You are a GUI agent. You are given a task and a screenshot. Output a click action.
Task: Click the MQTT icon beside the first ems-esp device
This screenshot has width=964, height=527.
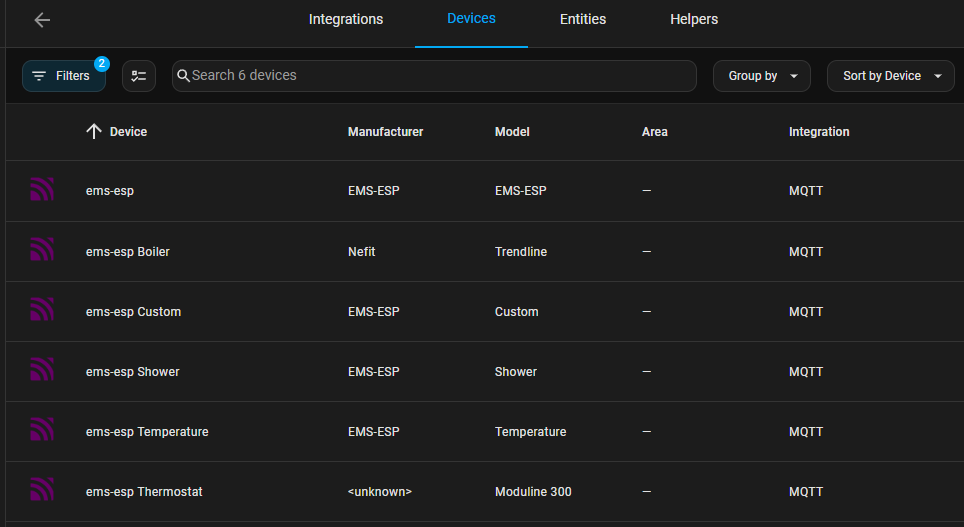pyautogui.click(x=41, y=190)
